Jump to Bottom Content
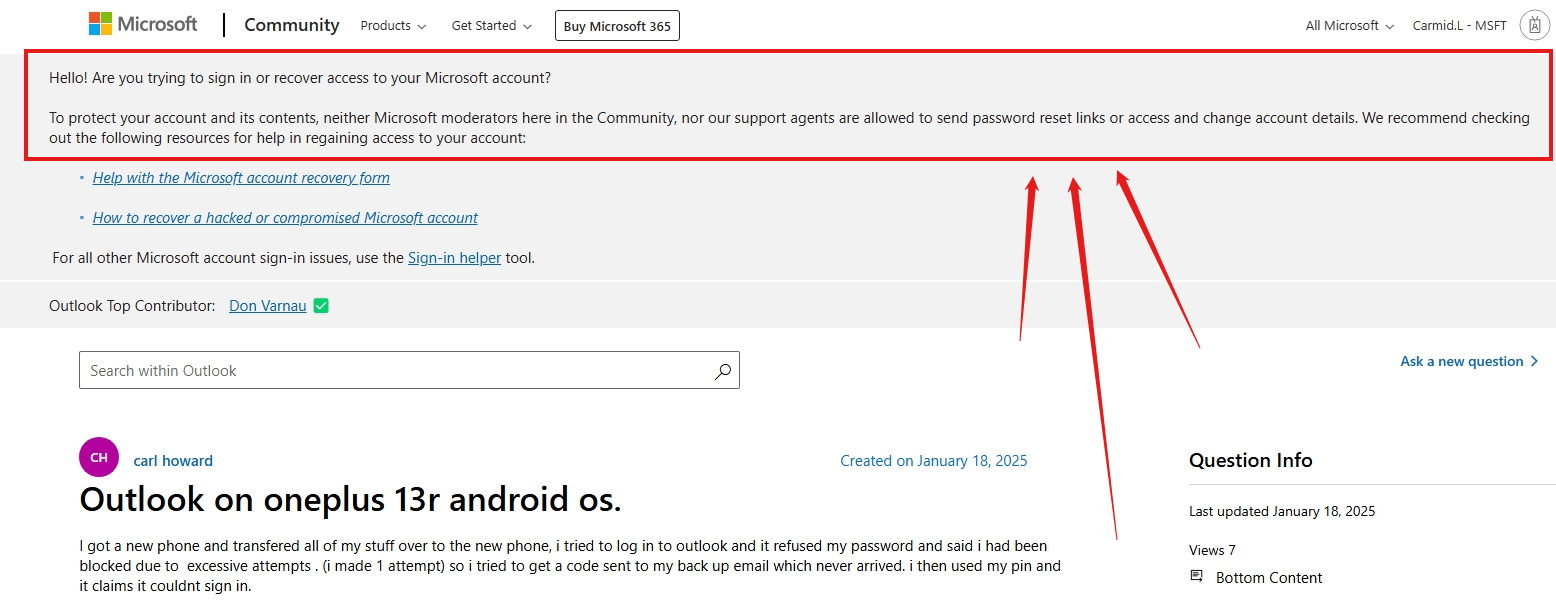Screen dimensions: 1556x614 click(x=1269, y=578)
